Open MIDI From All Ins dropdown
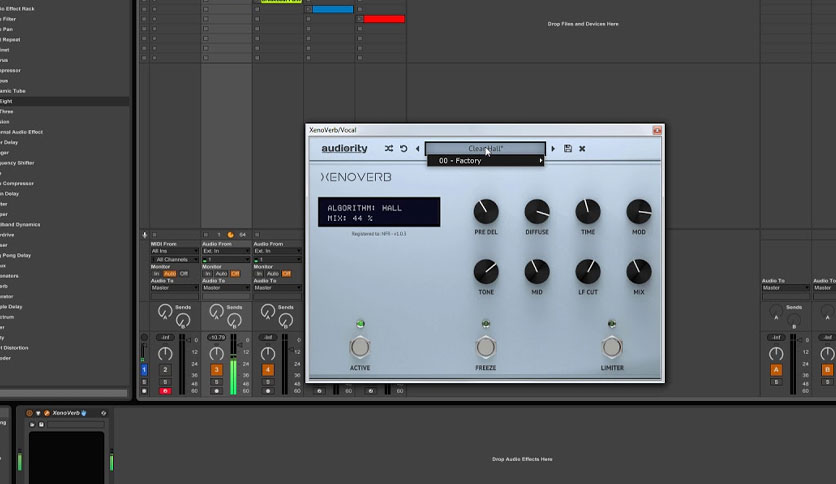Image resolution: width=836 pixels, height=484 pixels. 174,251
